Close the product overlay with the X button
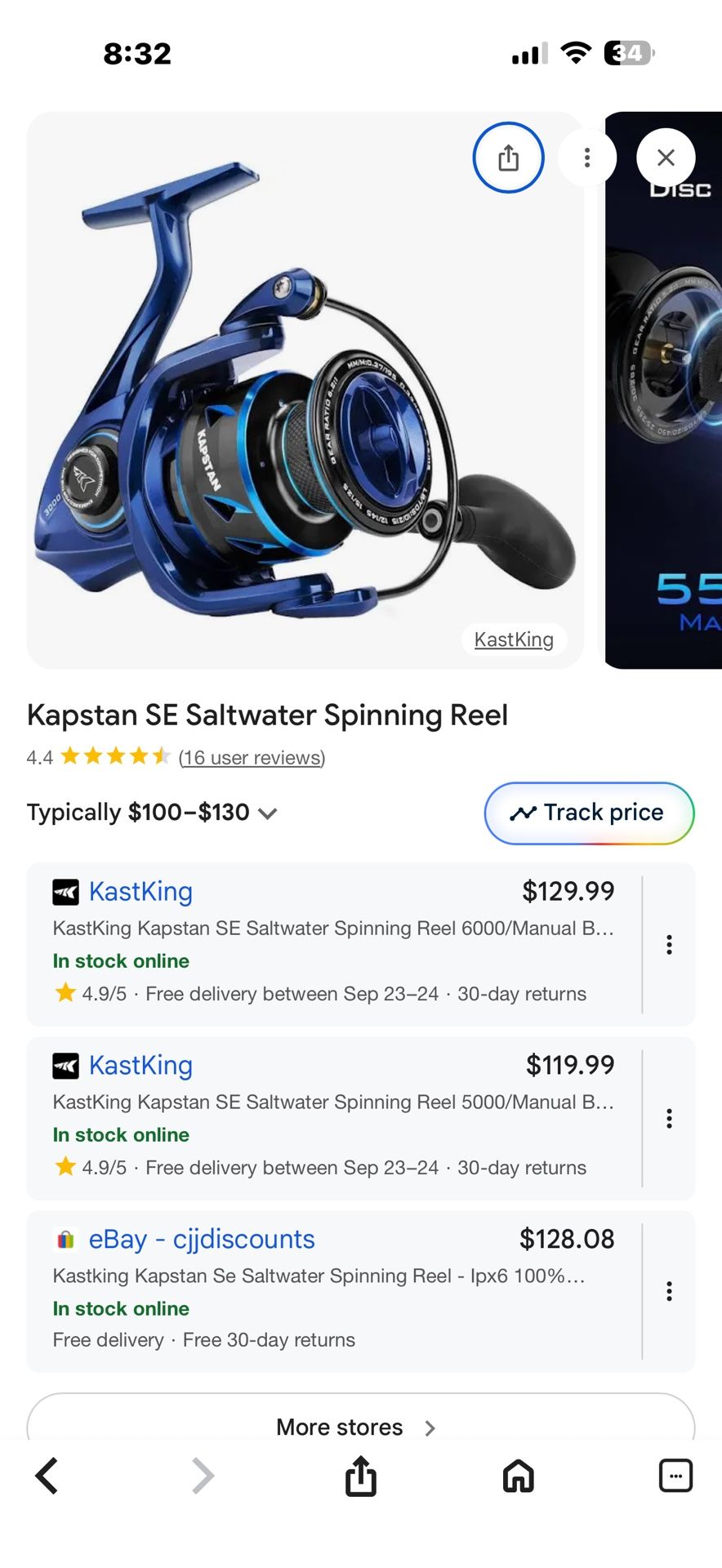The image size is (722, 1568). tap(666, 157)
